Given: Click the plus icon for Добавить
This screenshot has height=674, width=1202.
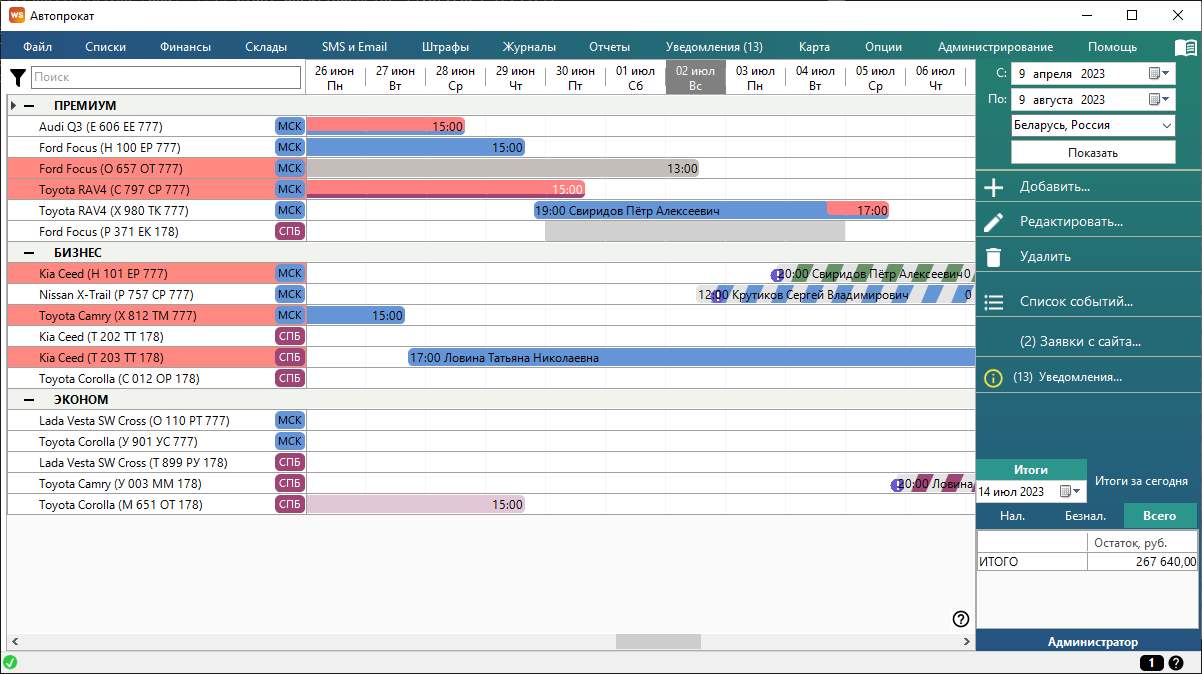Looking at the screenshot, I should (x=993, y=187).
